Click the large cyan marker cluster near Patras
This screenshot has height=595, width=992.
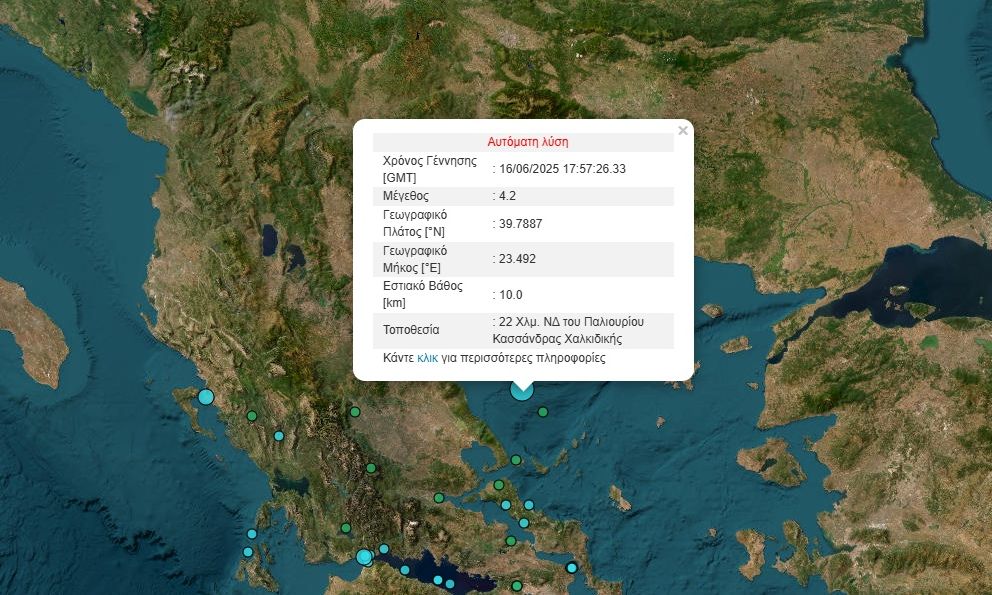(365, 557)
